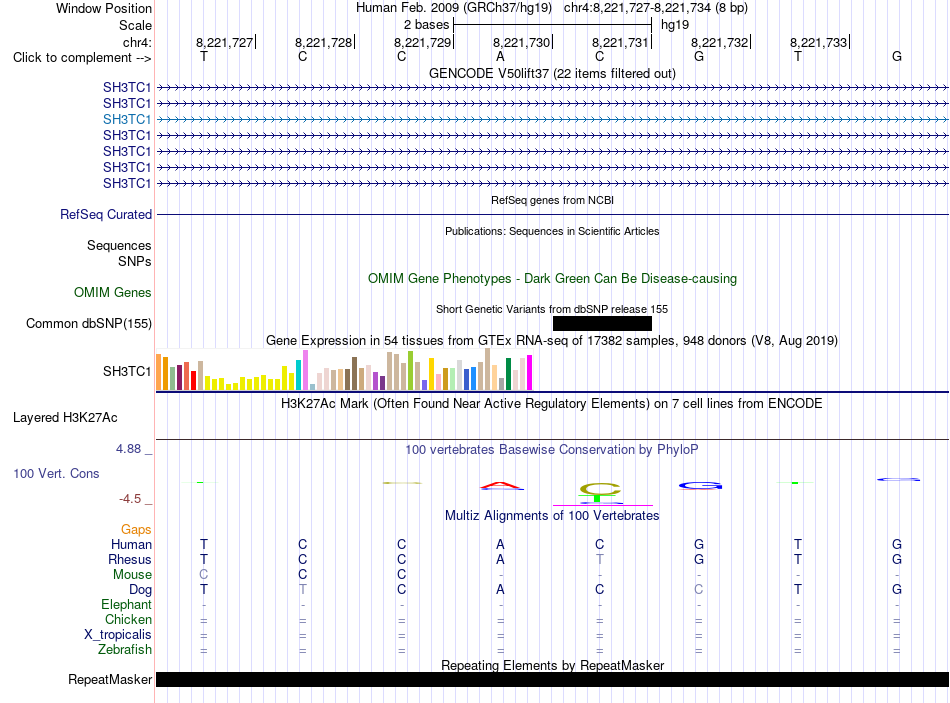Screen dimensions: 950x703
Task: Open OMIM Gene Phenotypes green title
Action: tap(552, 279)
